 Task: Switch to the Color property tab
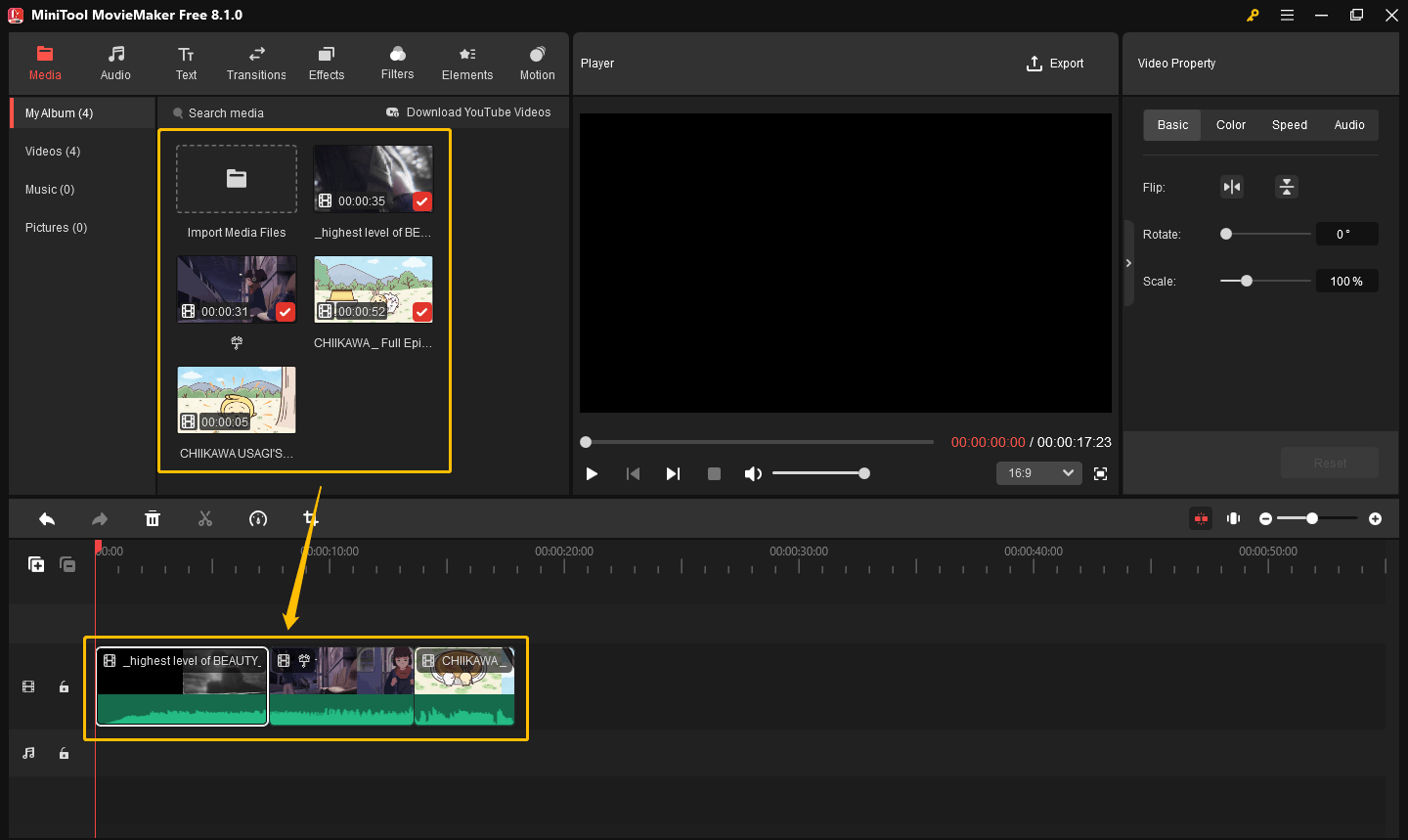click(x=1231, y=125)
